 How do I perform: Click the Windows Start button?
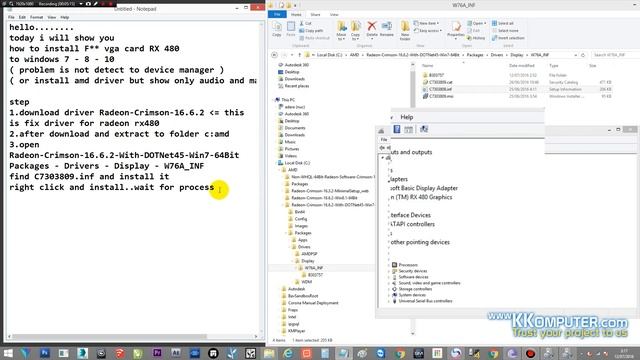point(8,353)
